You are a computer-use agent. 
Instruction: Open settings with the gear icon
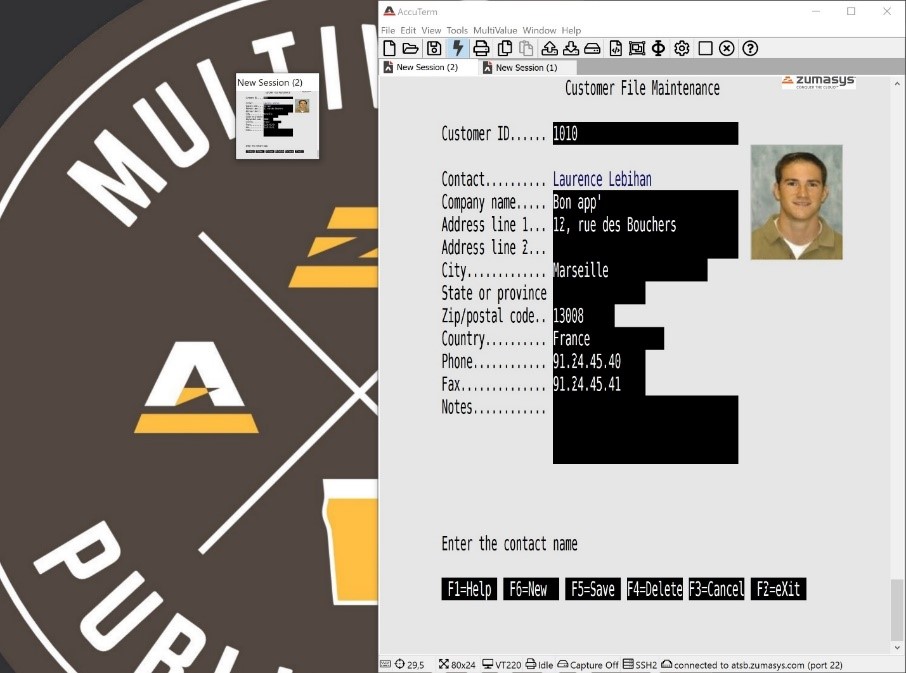[682, 49]
